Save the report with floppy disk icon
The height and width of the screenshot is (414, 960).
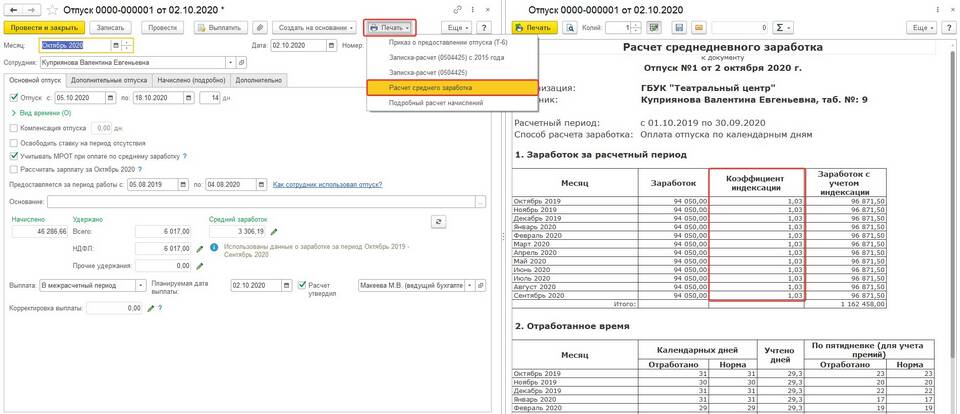tap(678, 28)
